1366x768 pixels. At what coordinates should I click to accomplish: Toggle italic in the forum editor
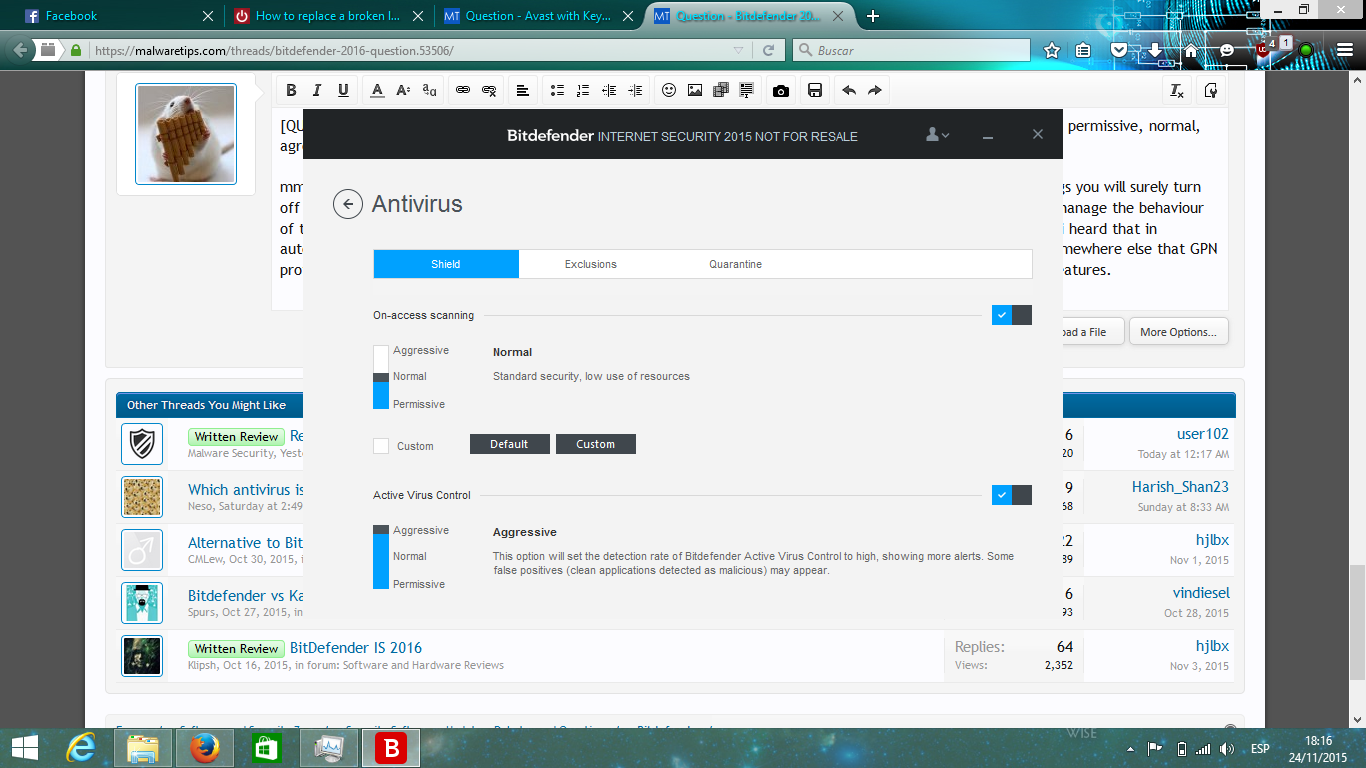tap(317, 90)
